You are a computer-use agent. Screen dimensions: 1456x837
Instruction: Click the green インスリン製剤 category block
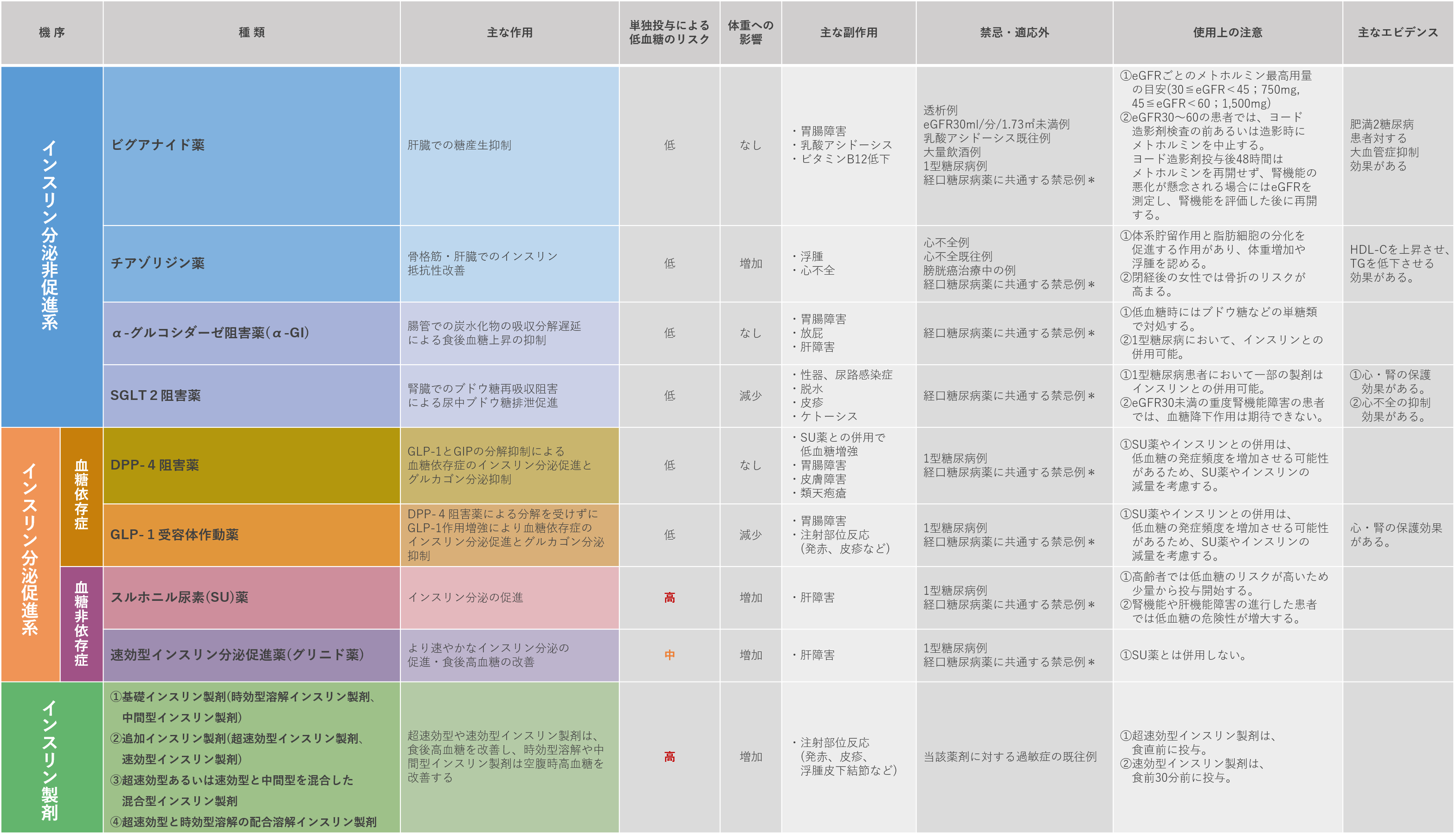pyautogui.click(x=51, y=758)
